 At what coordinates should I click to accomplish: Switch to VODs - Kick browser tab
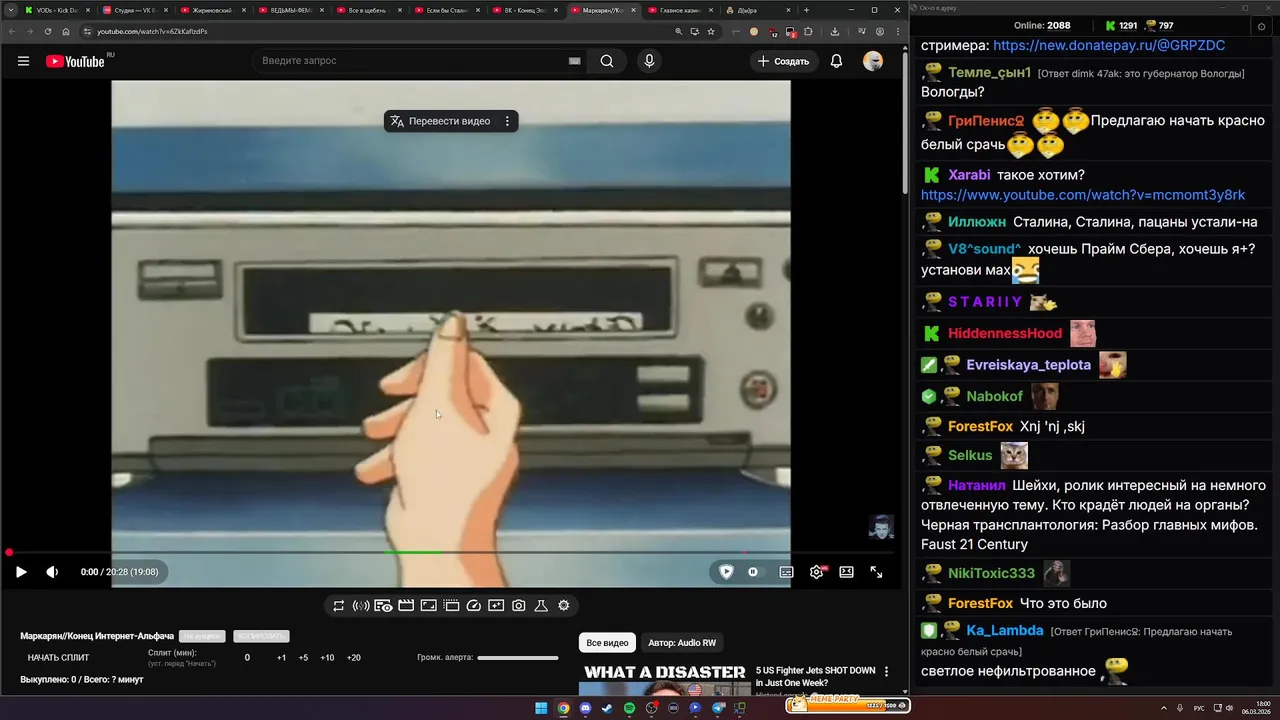[x=57, y=10]
